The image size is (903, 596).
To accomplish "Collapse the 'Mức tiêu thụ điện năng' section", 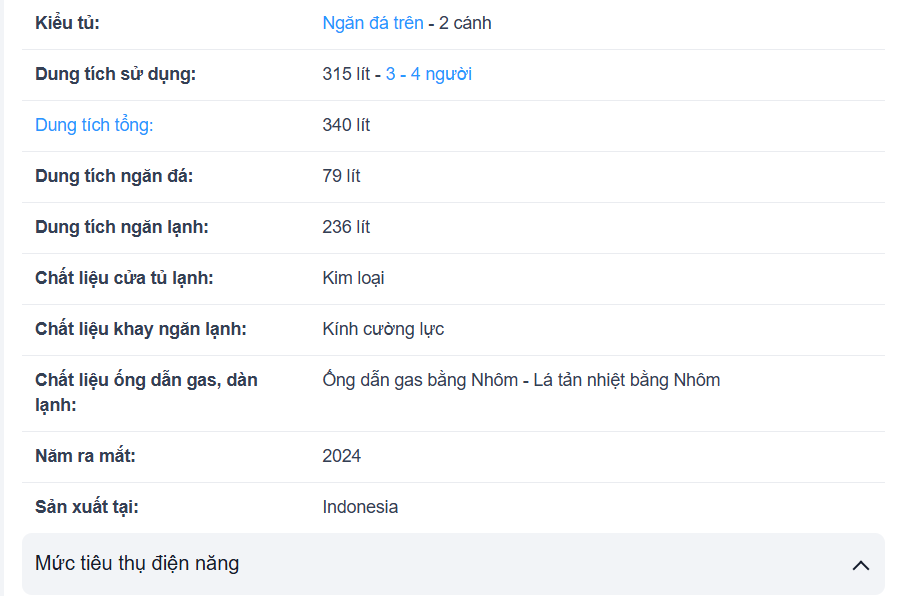I will coord(453,564).
